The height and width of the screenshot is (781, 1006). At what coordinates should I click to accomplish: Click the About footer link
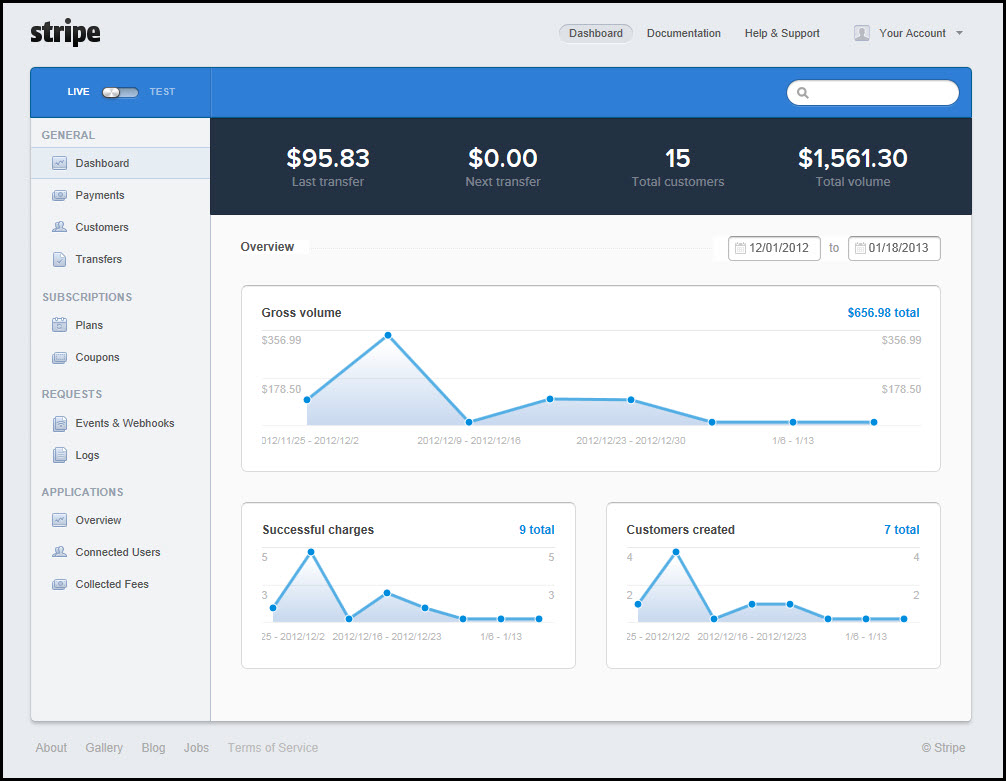(51, 748)
